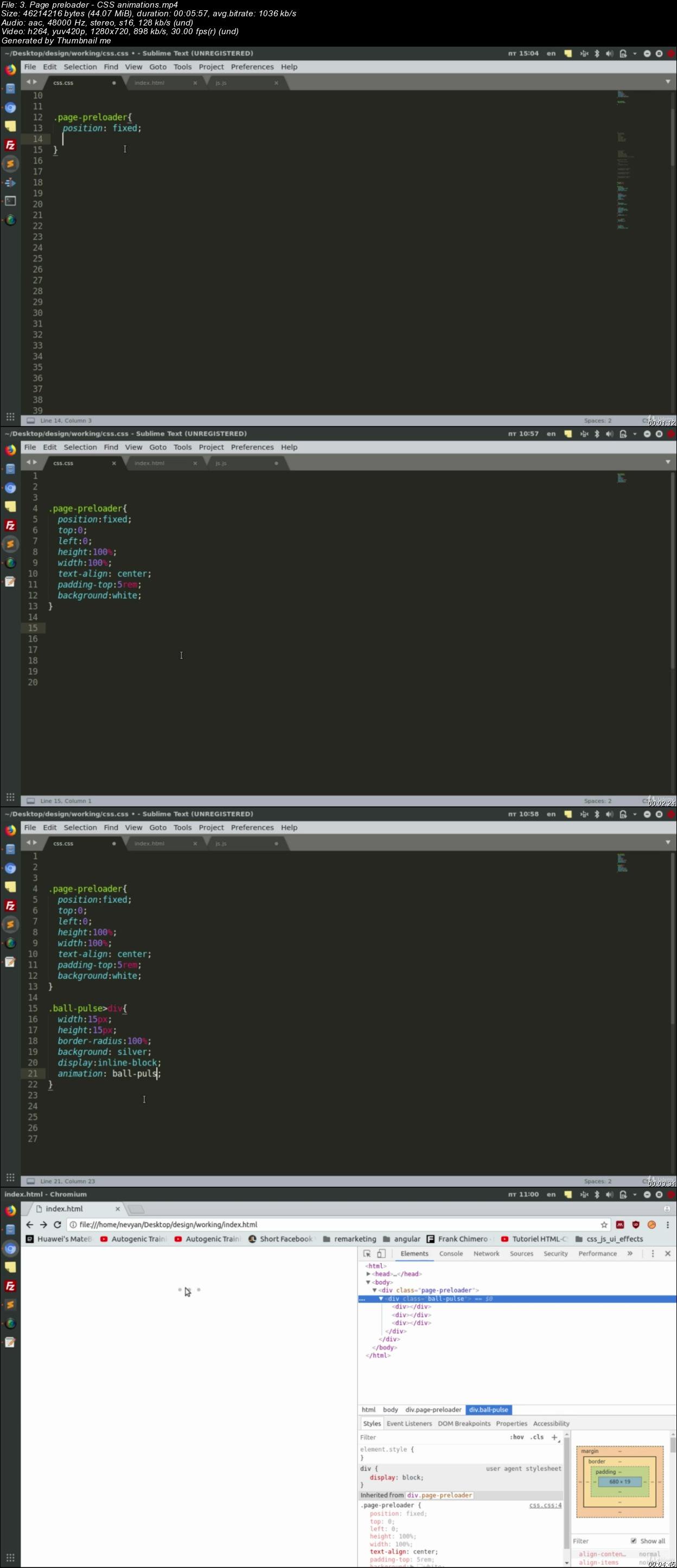Open the Short Facebook bookmark
677x1568 pixels.
[x=280, y=1239]
